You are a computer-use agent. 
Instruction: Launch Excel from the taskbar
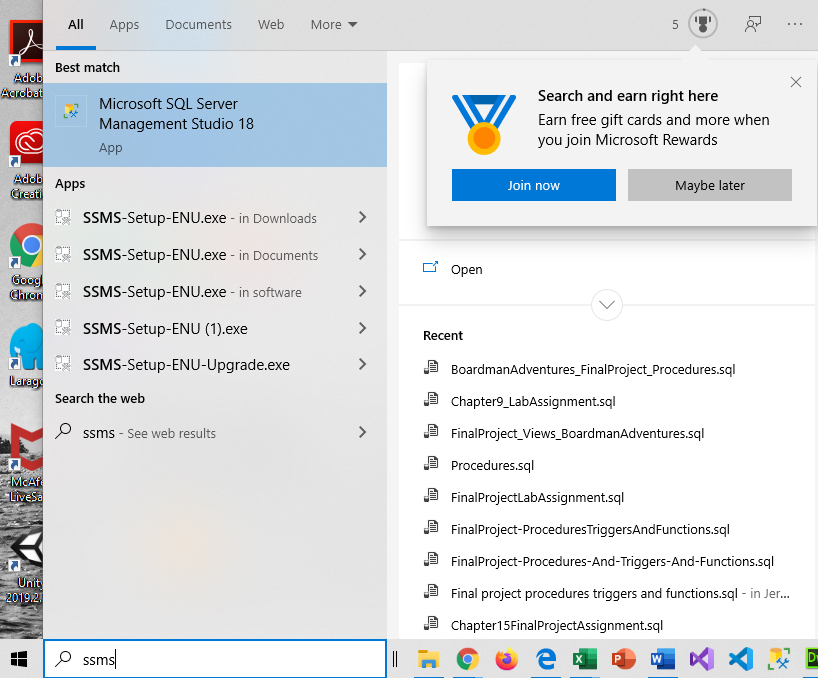584,660
